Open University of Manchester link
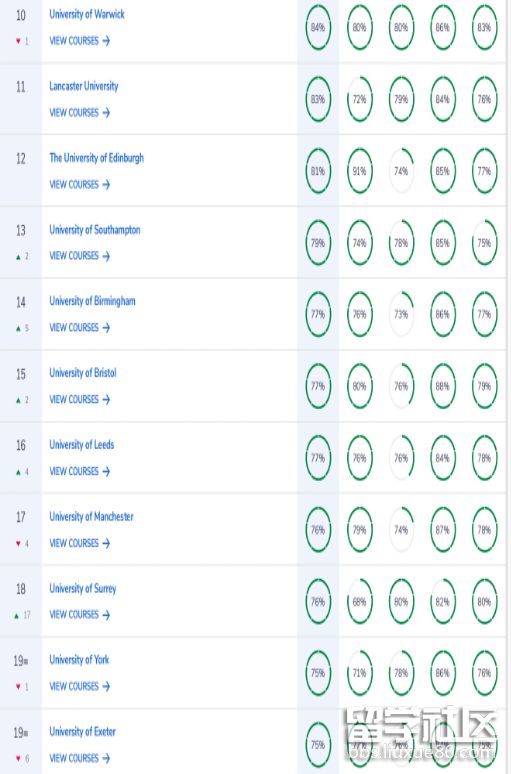Viewport: 511px width, 774px height. pos(91,516)
